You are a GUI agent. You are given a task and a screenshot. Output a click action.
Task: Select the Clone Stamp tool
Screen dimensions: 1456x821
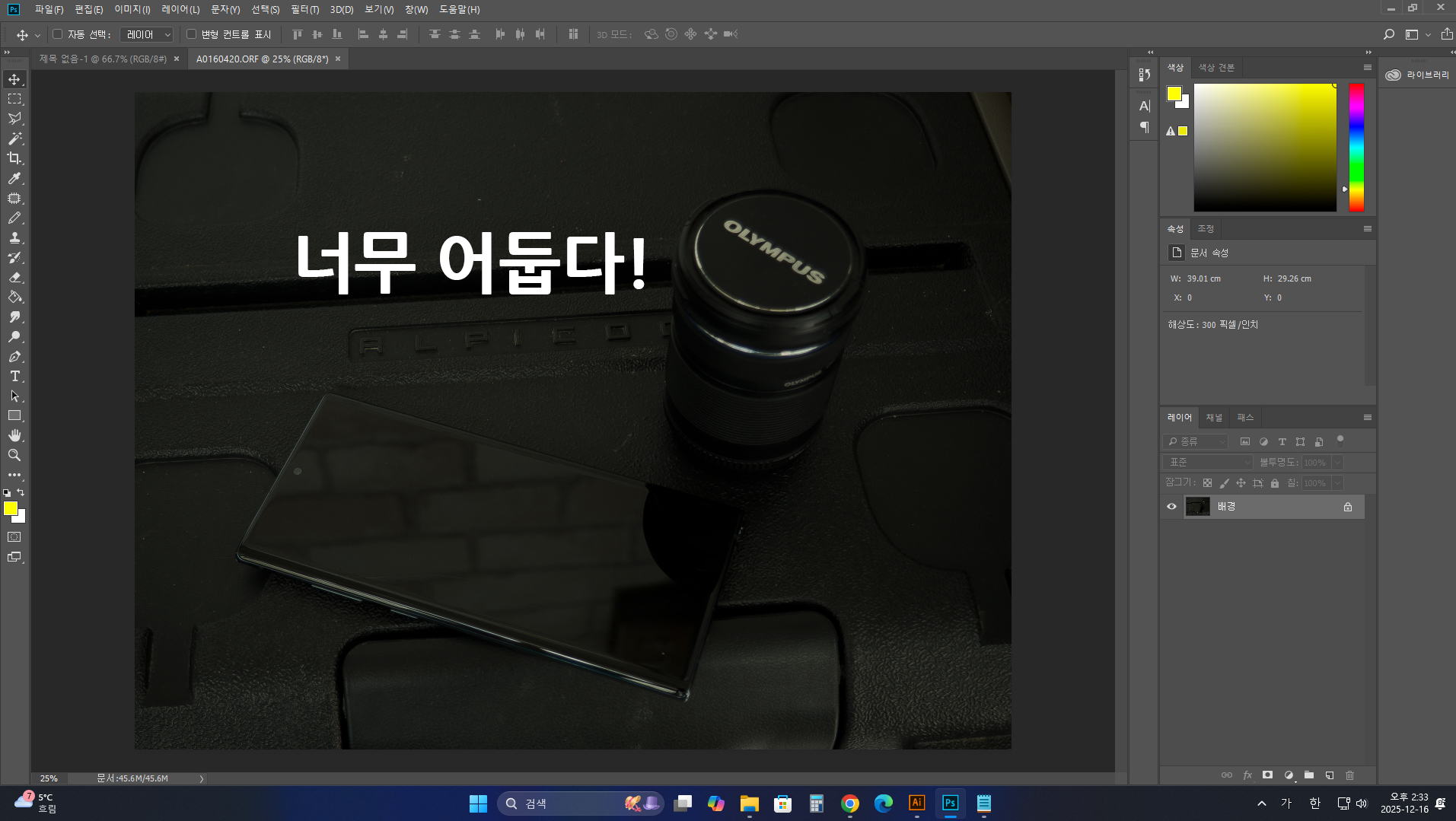coord(14,237)
